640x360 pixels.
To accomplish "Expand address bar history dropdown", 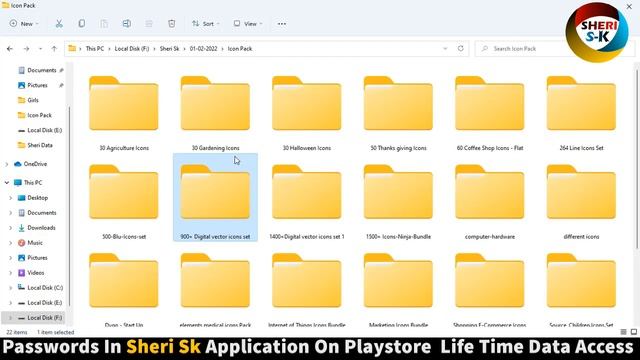I will [445, 49].
